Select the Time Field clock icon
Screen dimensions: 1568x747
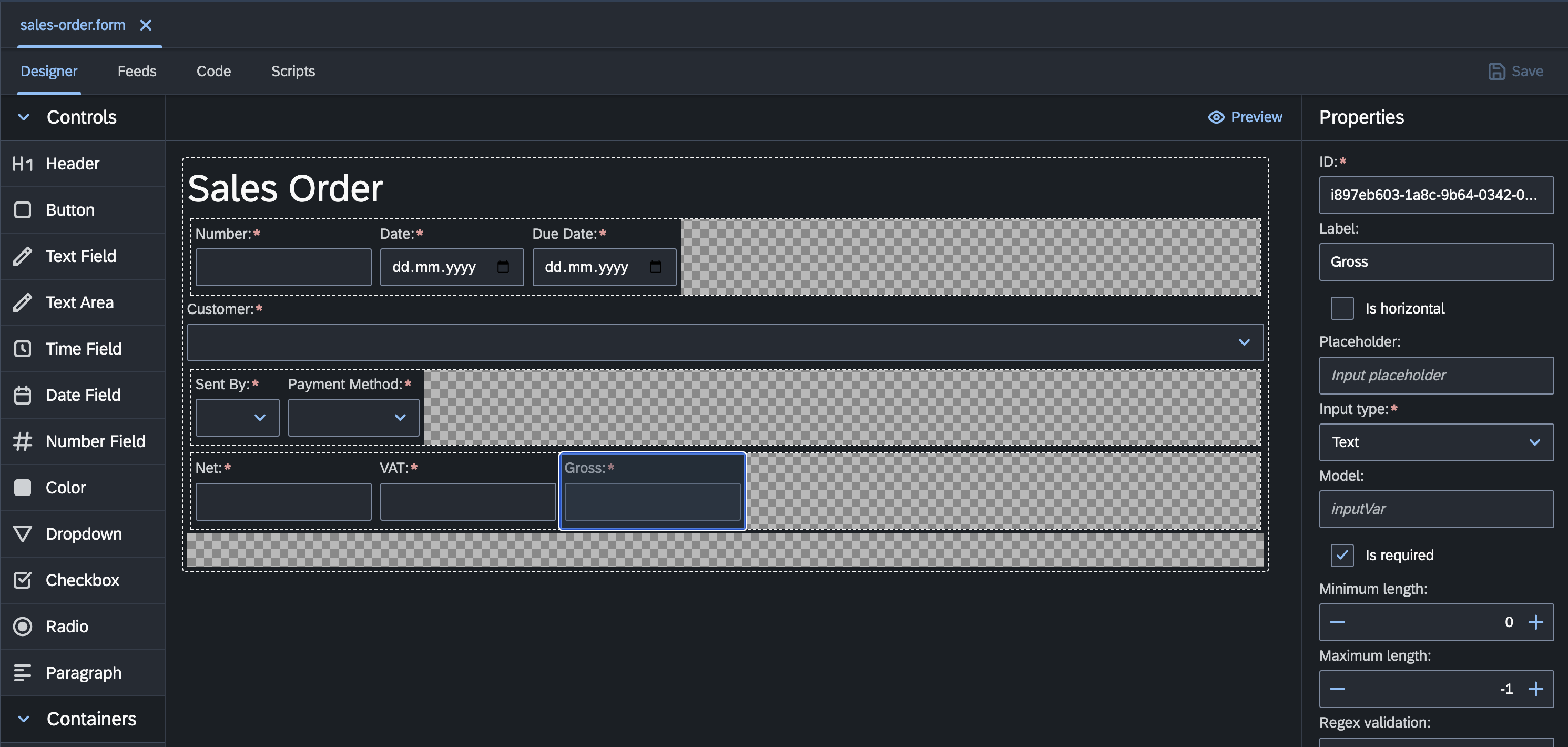[23, 349]
